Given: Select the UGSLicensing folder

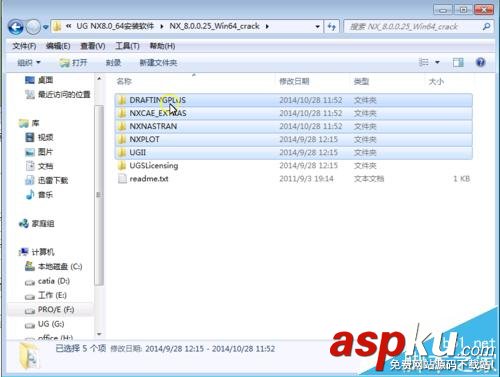Looking at the screenshot, I should click(x=294, y=165).
